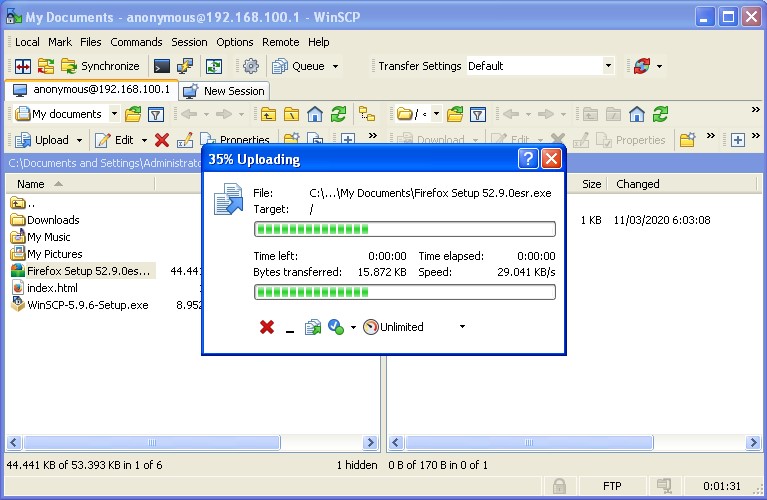The image size is (767, 500).
Task: Open the terminal console icon
Action: (x=162, y=66)
